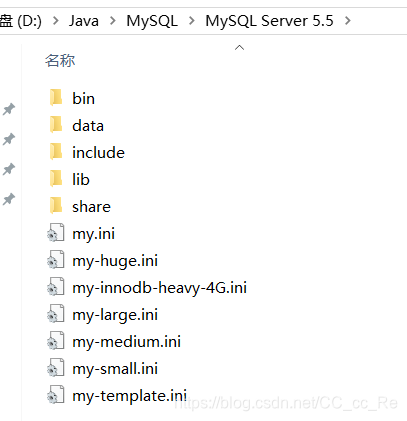The image size is (407, 421).
Task: Navigate to Java in address bar
Action: point(84,21)
